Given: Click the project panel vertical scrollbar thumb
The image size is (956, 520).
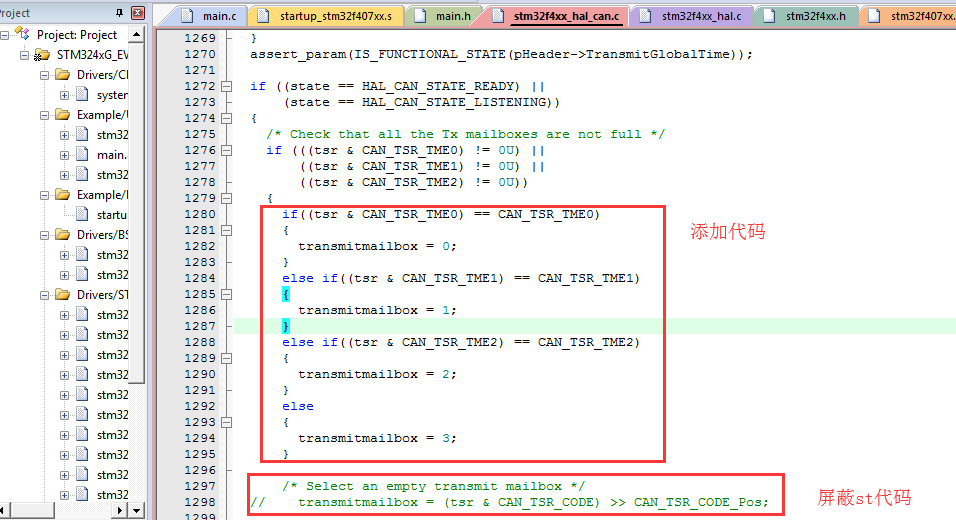Looking at the screenshot, I should 137,213.
